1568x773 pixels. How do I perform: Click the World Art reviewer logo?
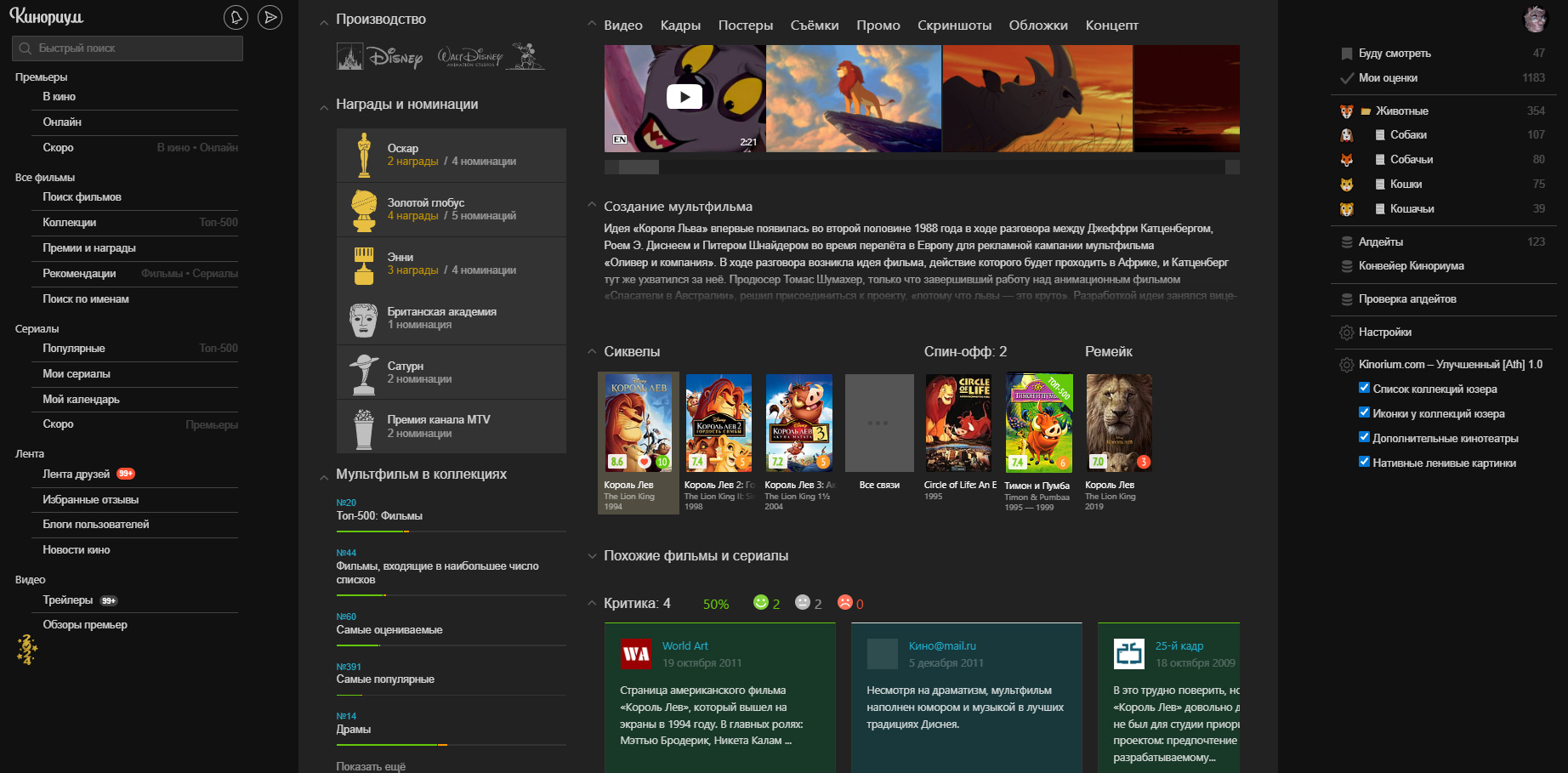pos(636,654)
